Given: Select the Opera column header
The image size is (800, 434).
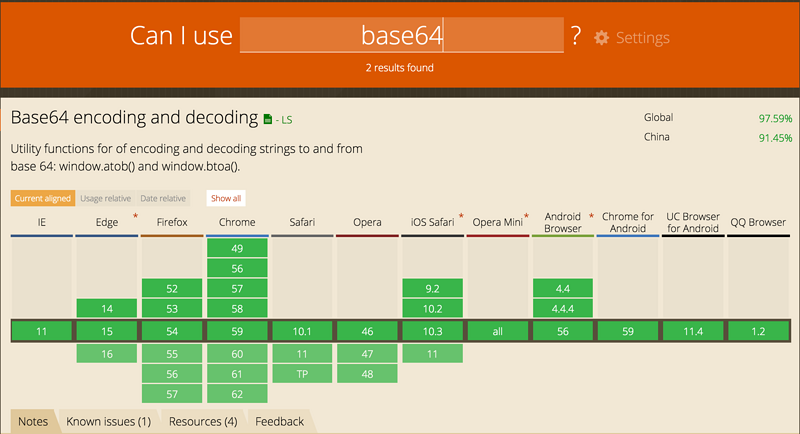Looking at the screenshot, I should pos(367,222).
